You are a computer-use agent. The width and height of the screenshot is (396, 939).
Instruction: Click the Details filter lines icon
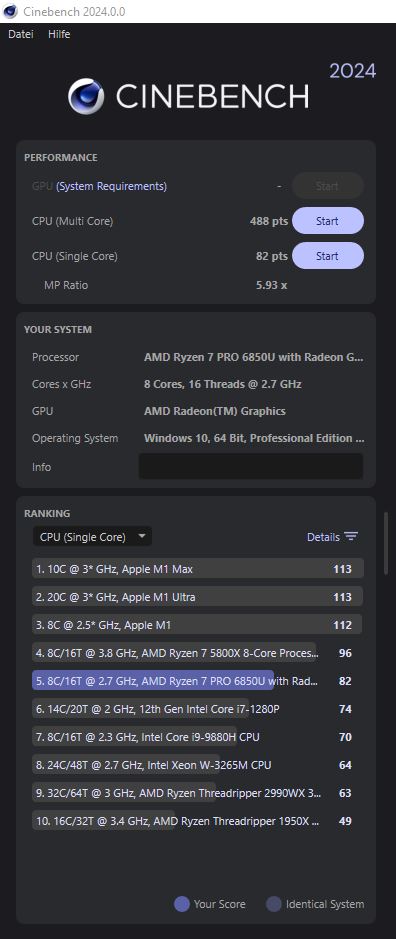351,537
